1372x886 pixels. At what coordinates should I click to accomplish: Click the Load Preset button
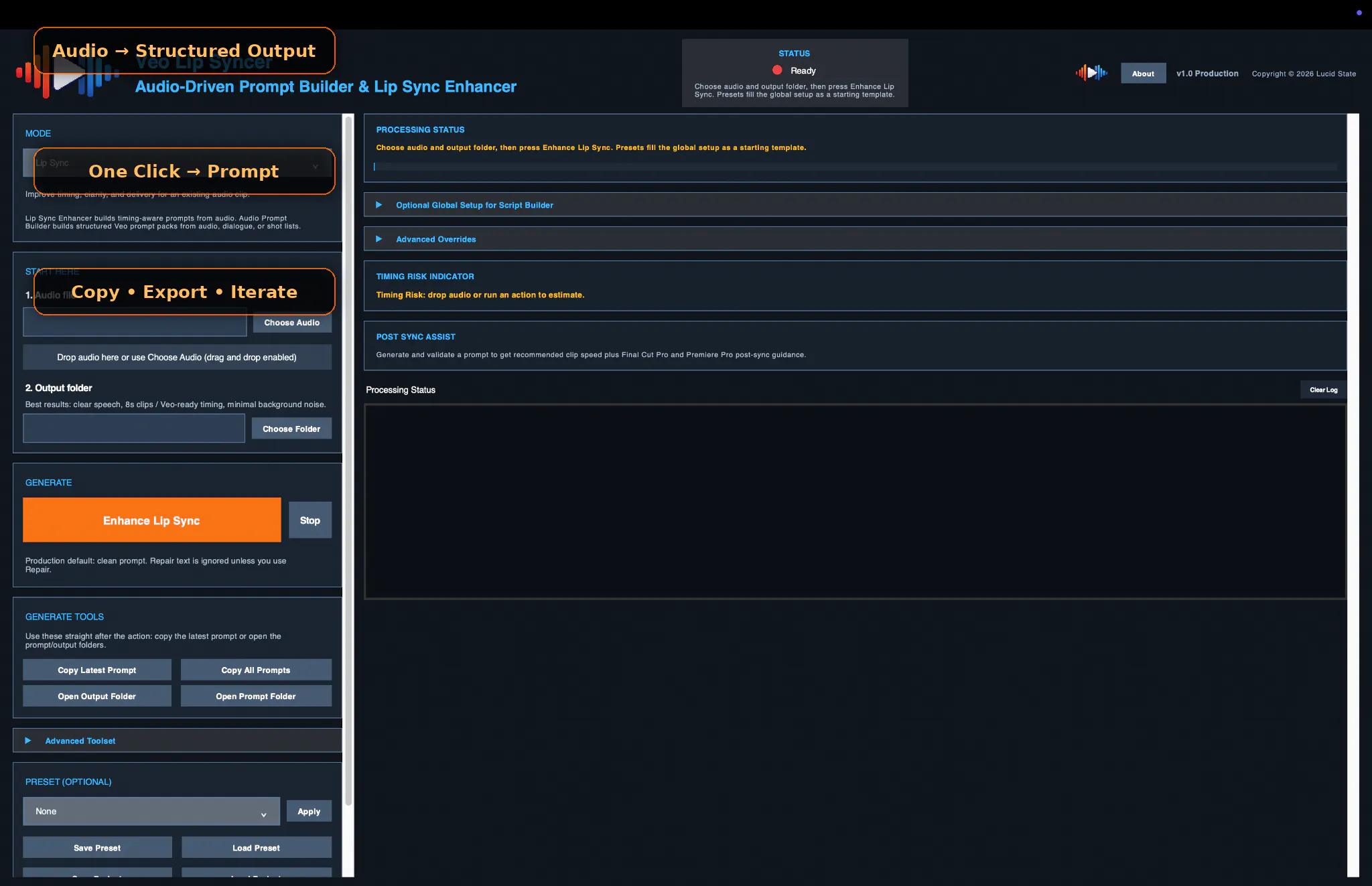pos(257,847)
